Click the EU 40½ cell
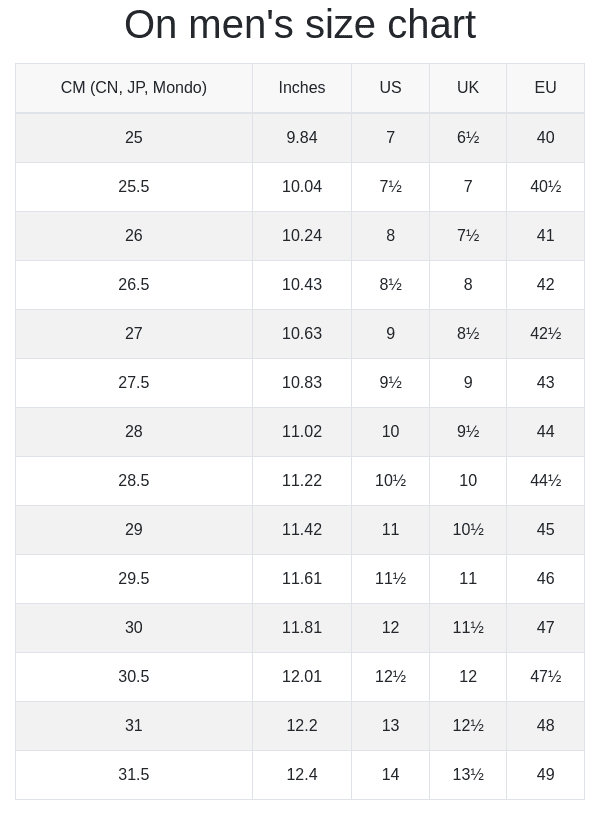Image resolution: width=600 pixels, height=815 pixels. tap(545, 187)
